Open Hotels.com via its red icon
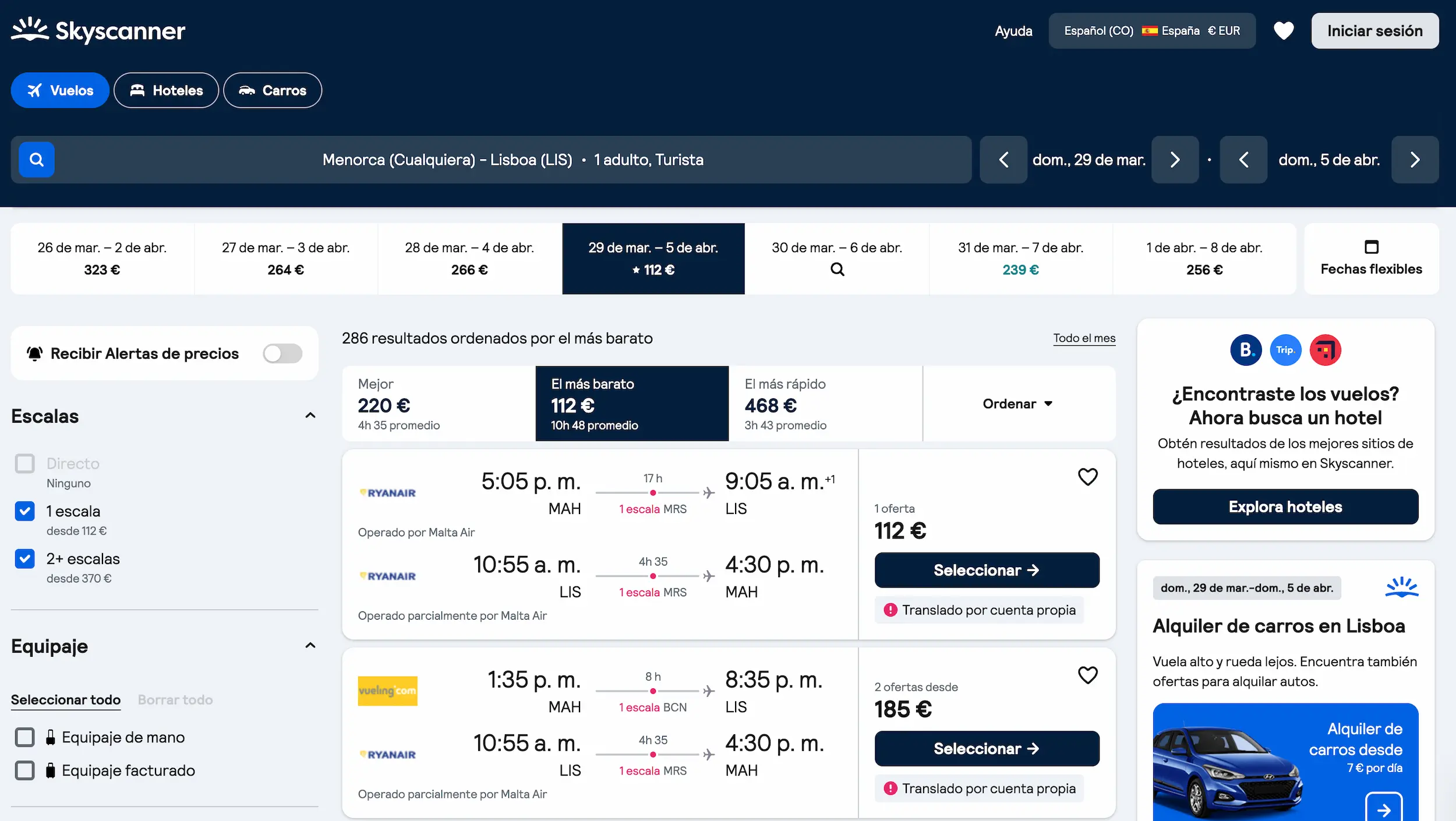Viewport: 1456px width, 821px height. (1326, 349)
